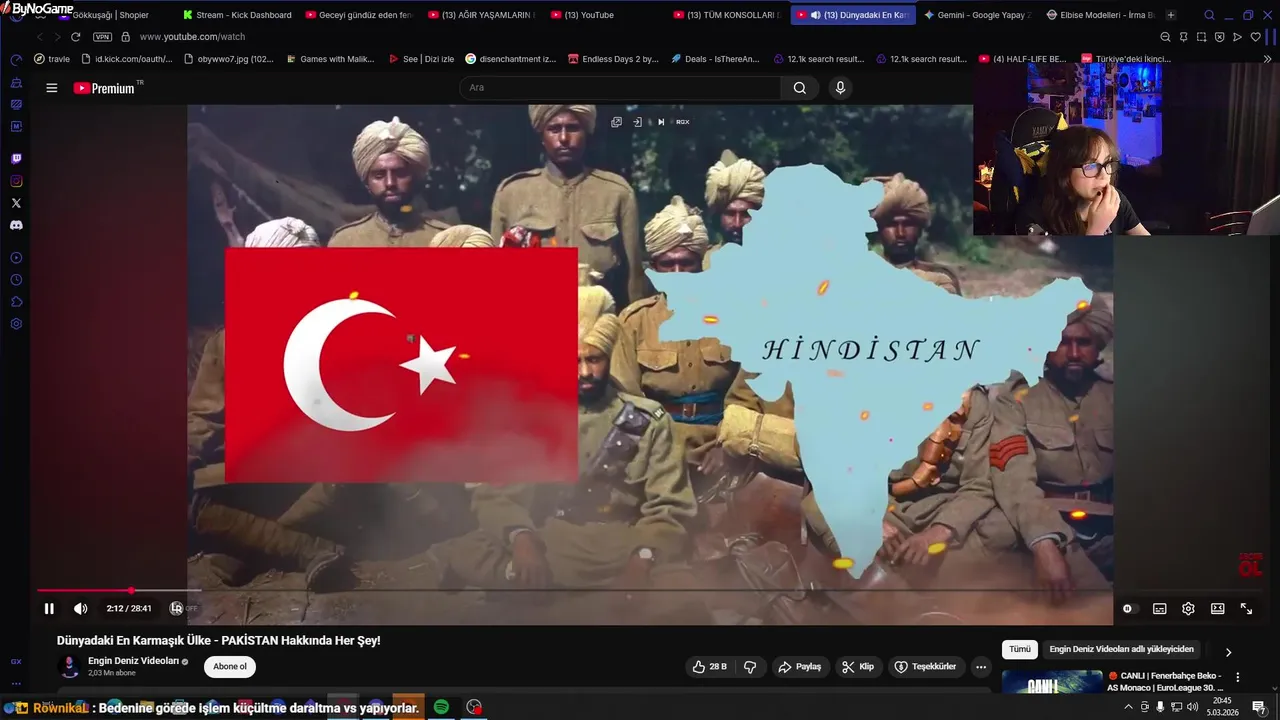
Task: Mute the video with the speaker icon
Action: tap(80, 608)
